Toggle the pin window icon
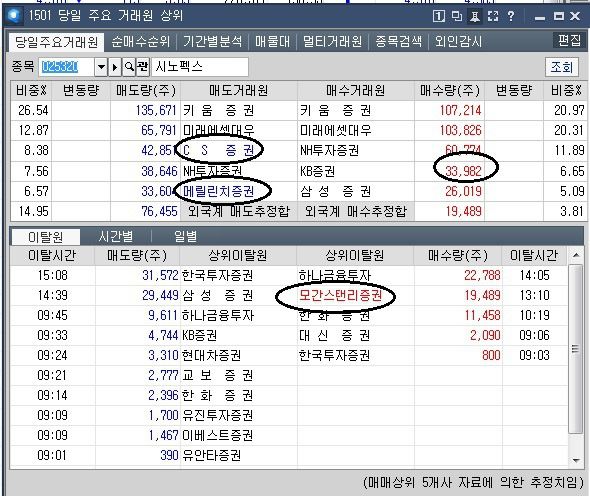This screenshot has height=496, width=590. click(x=474, y=16)
